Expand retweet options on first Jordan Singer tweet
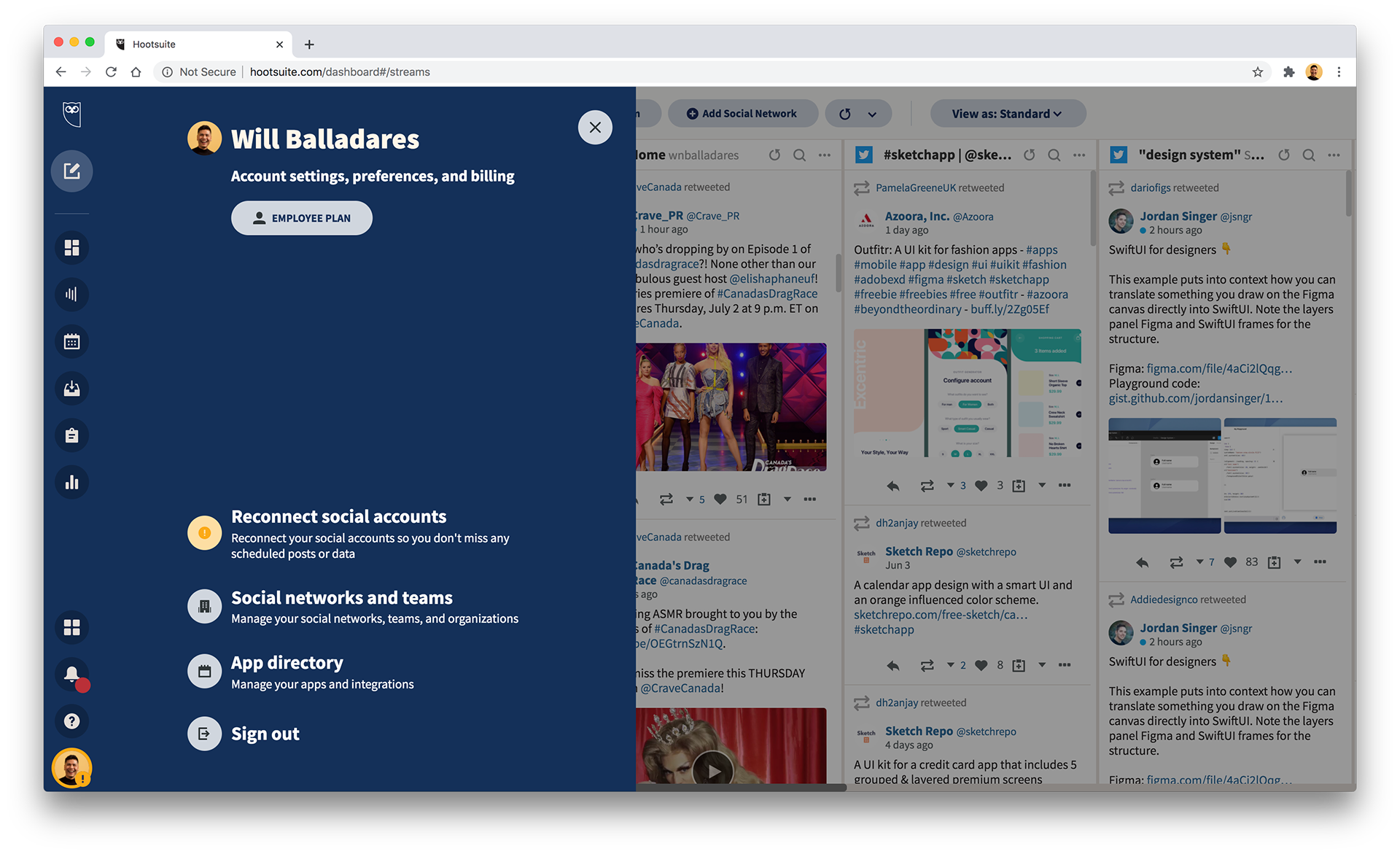The height and width of the screenshot is (854, 1400). (x=1199, y=562)
